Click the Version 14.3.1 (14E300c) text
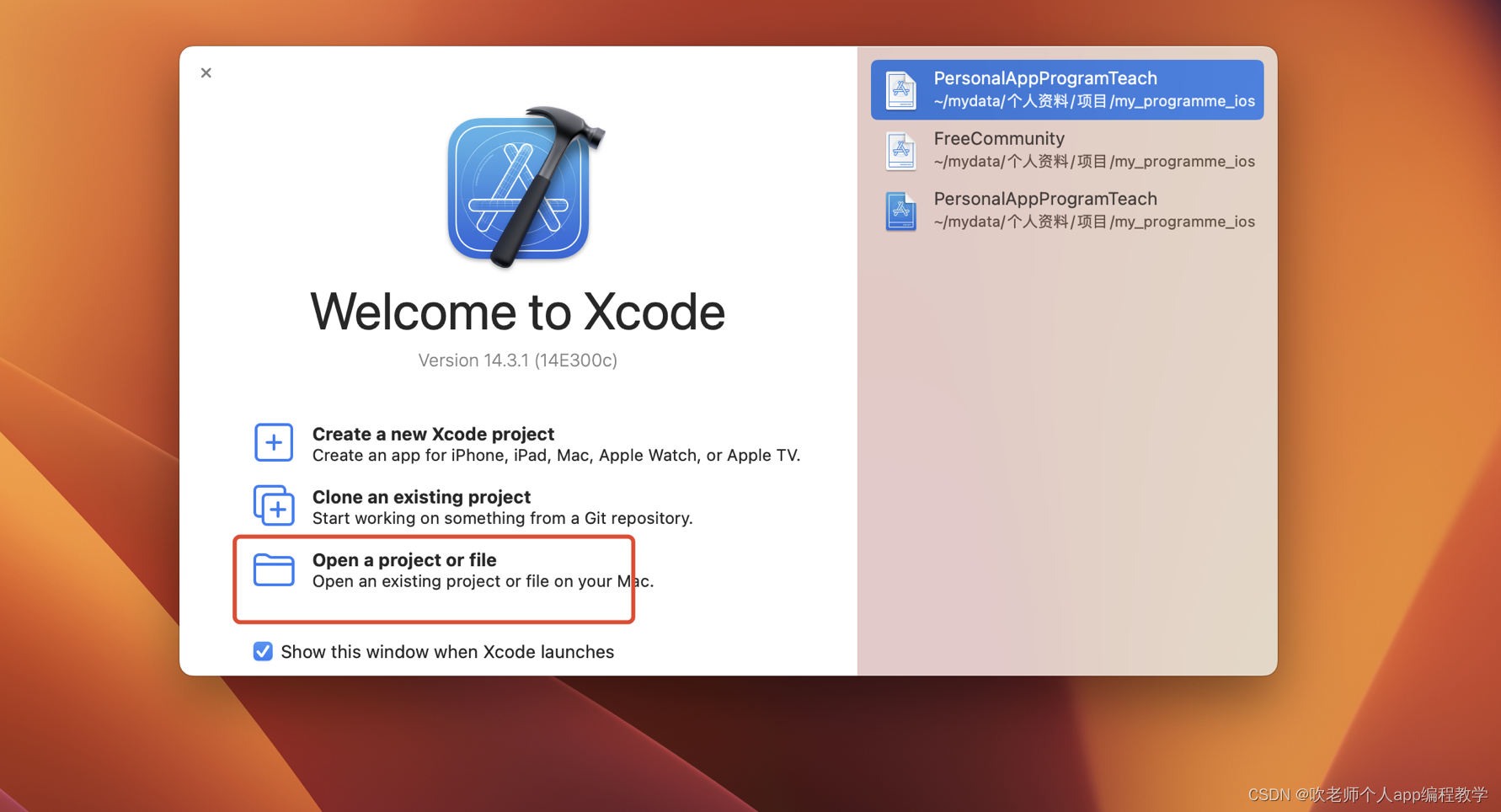1501x812 pixels. tap(518, 361)
